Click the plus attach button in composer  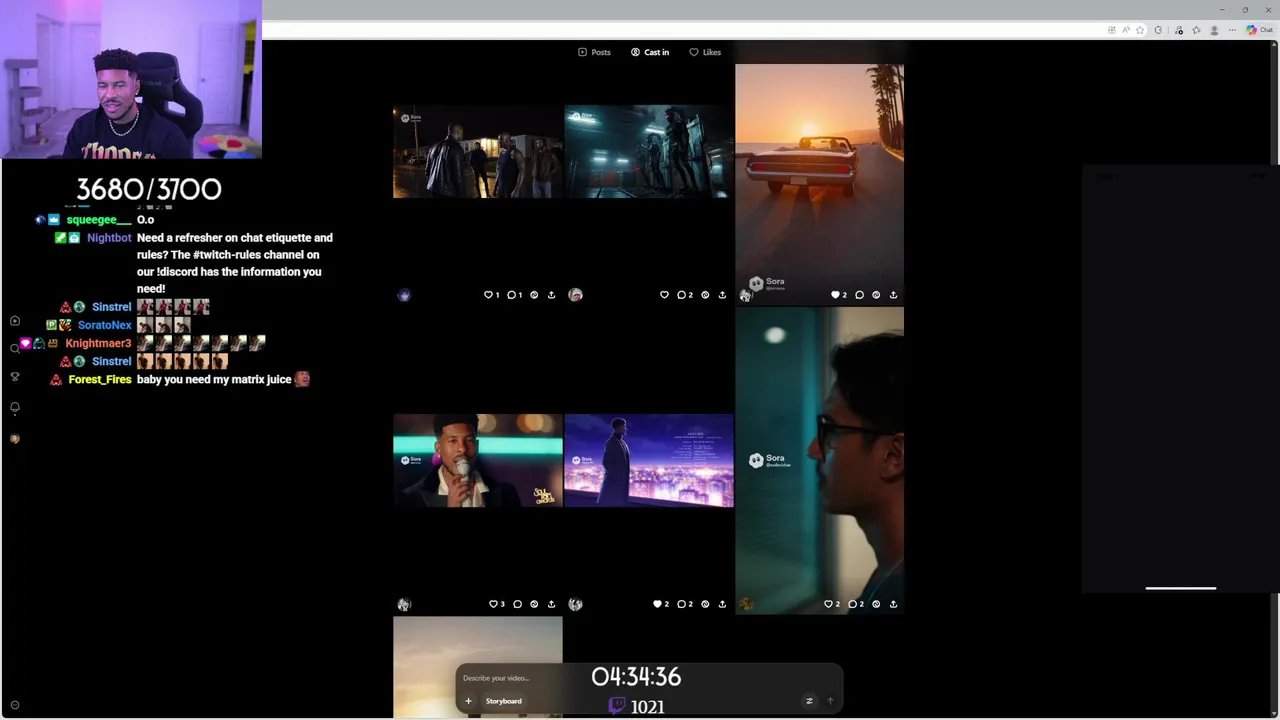[468, 701]
